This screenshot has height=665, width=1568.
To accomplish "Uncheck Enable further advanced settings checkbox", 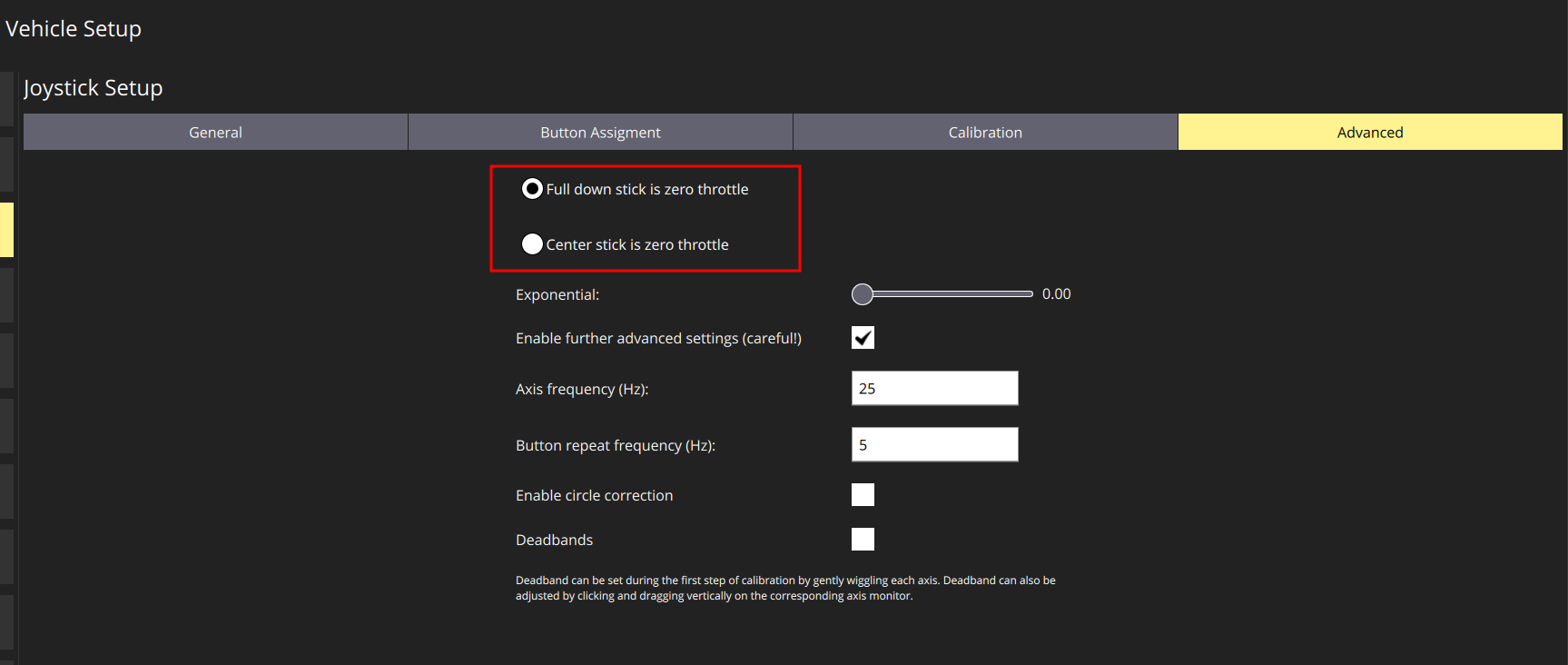I will click(x=863, y=338).
